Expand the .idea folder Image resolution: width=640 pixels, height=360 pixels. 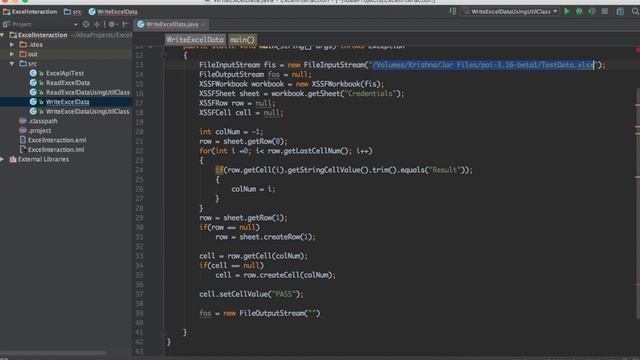[x=12, y=44]
